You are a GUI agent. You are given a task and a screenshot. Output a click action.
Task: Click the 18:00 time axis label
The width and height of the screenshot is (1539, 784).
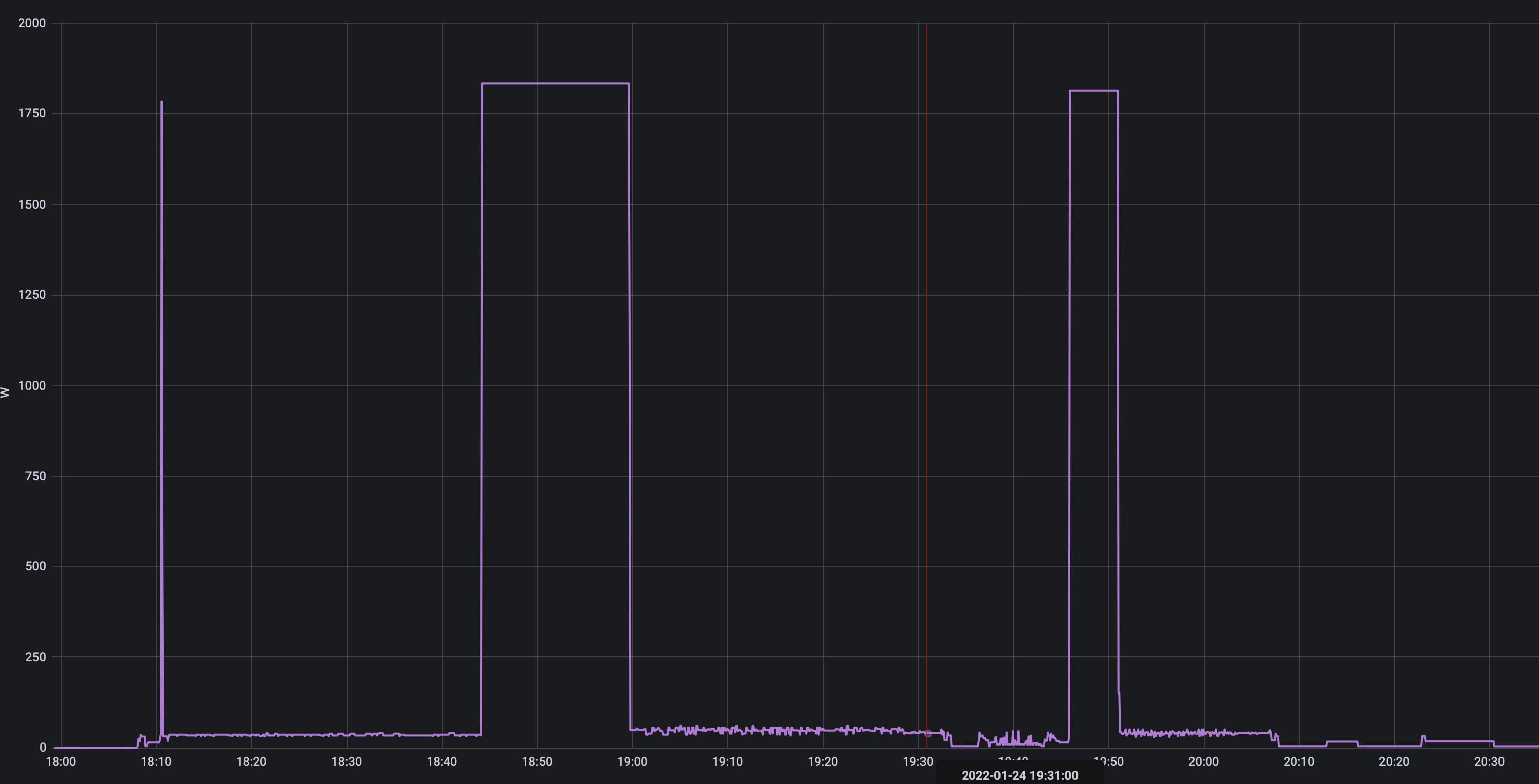[61, 762]
